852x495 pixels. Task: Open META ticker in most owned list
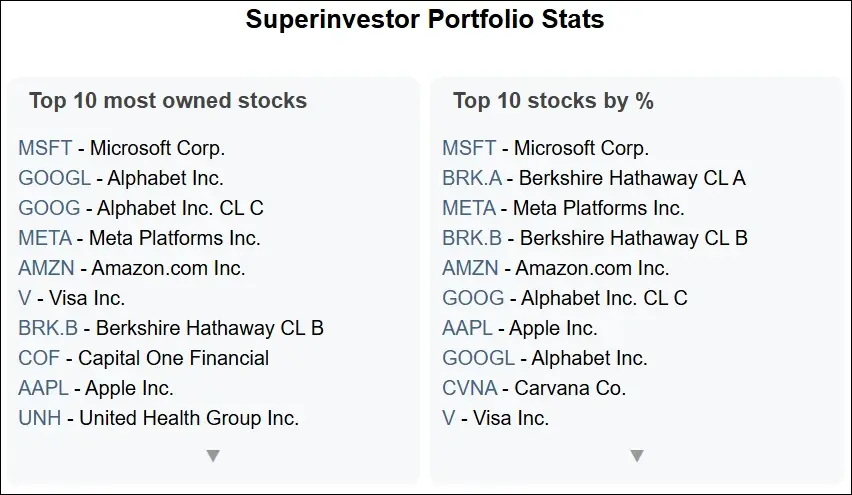pos(45,238)
